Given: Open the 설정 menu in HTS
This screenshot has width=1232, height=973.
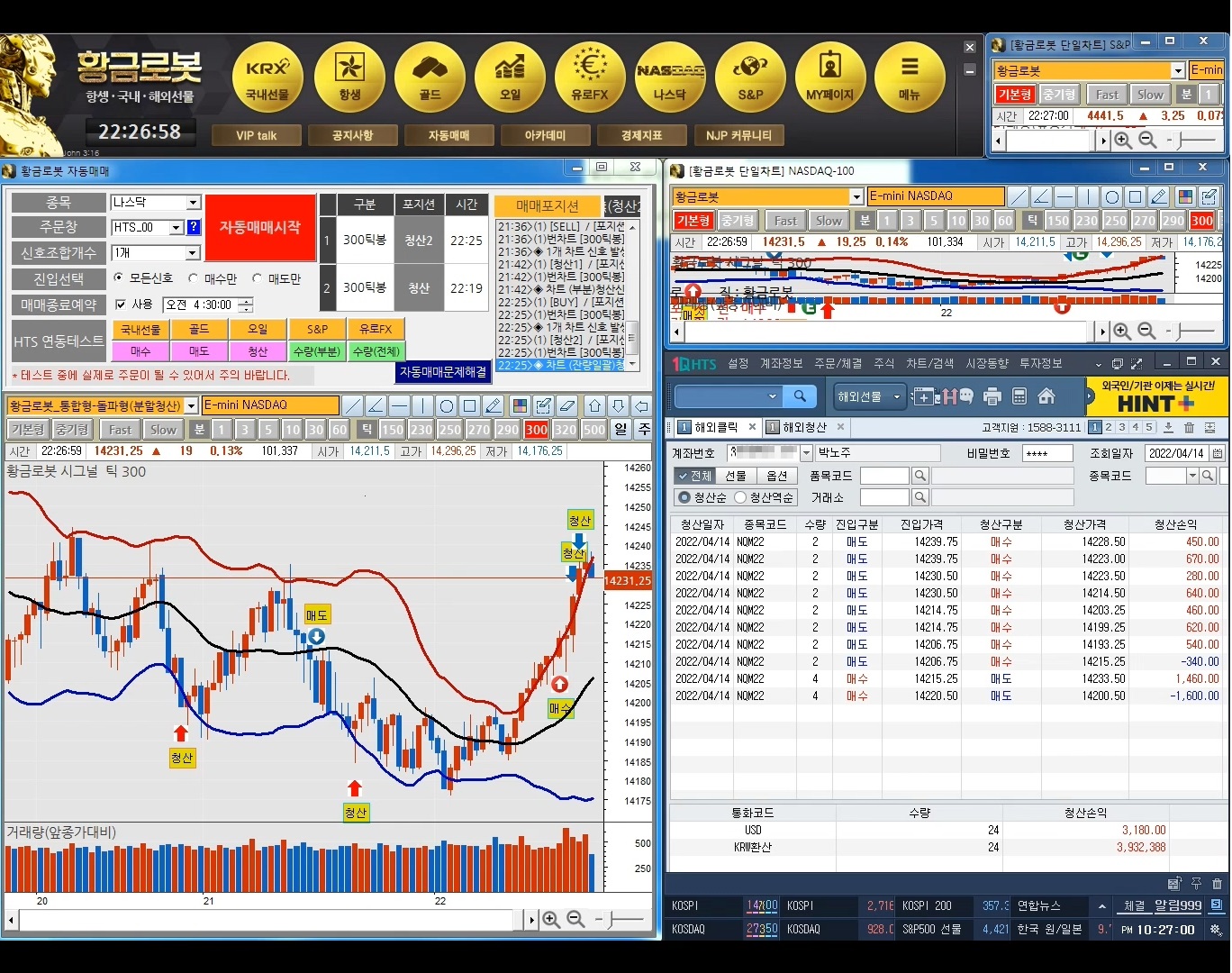Looking at the screenshot, I should coord(738,363).
